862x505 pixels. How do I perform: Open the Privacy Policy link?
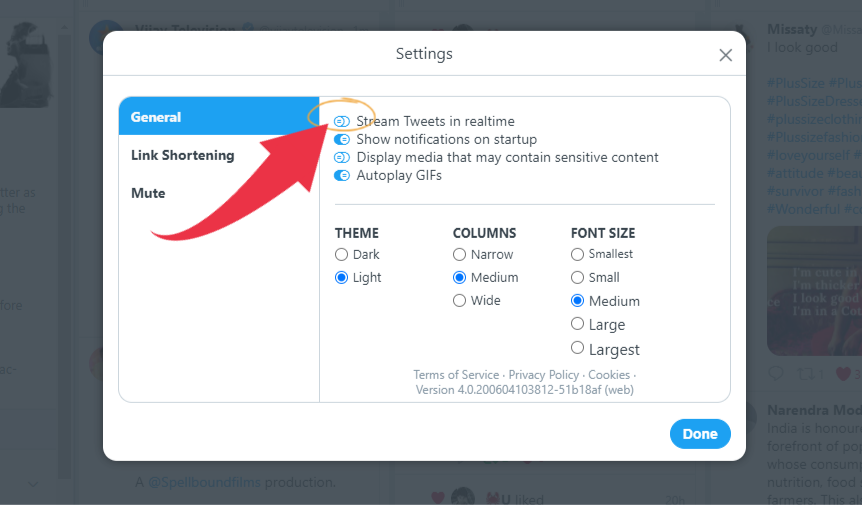(x=544, y=375)
